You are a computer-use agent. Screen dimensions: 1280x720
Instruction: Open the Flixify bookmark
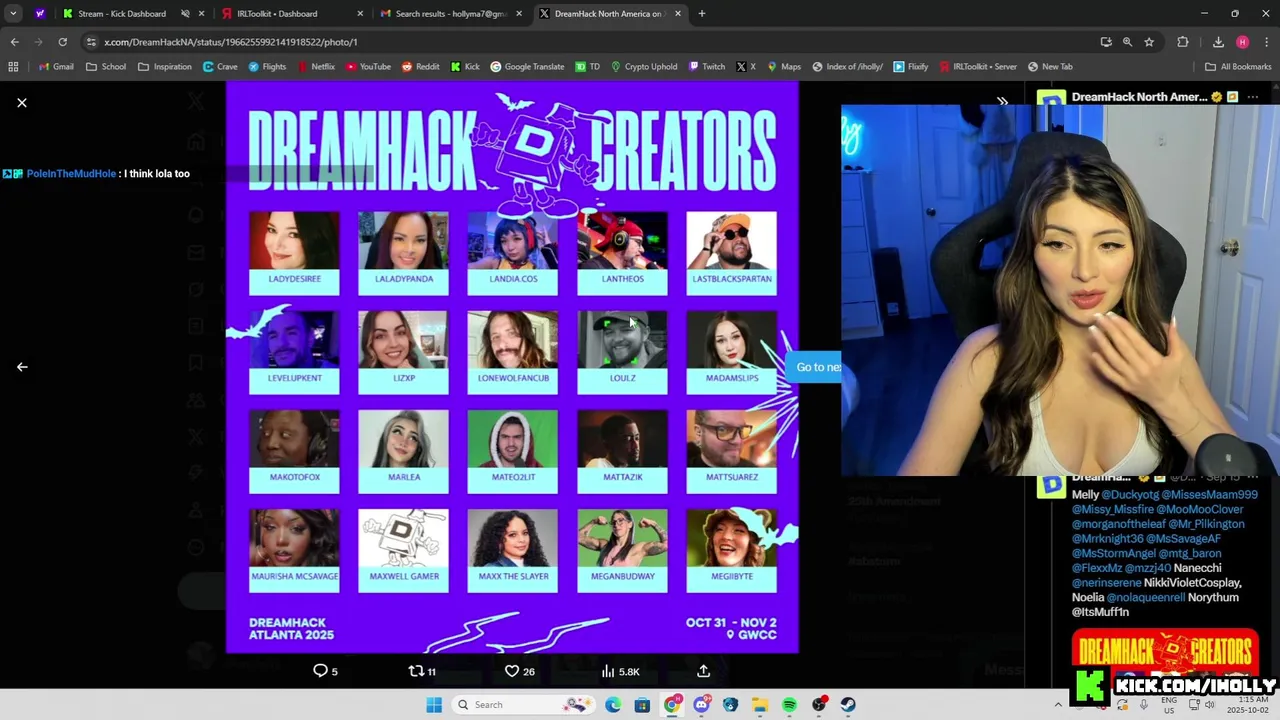pyautogui.click(x=911, y=67)
